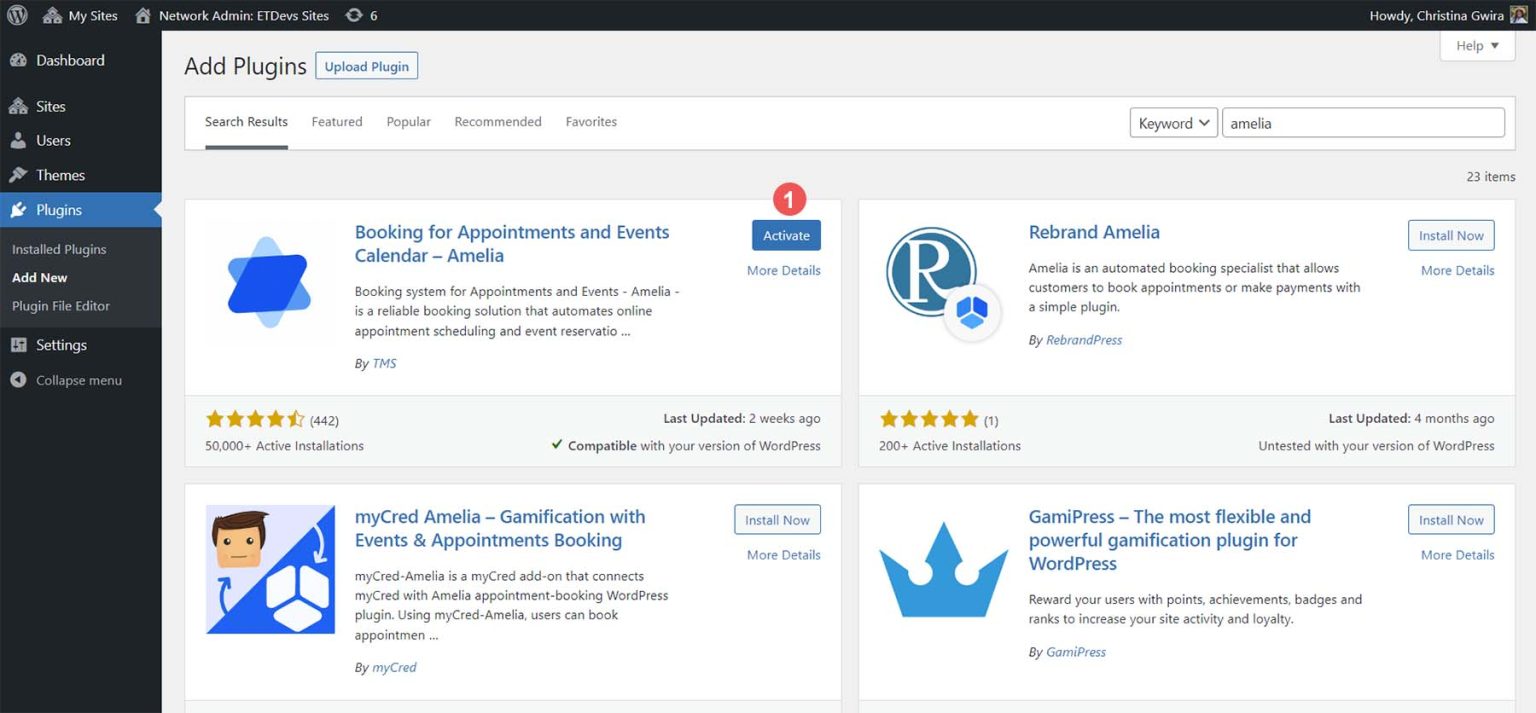Open Settings from the sidebar
This screenshot has height=713, width=1536.
tap(62, 344)
